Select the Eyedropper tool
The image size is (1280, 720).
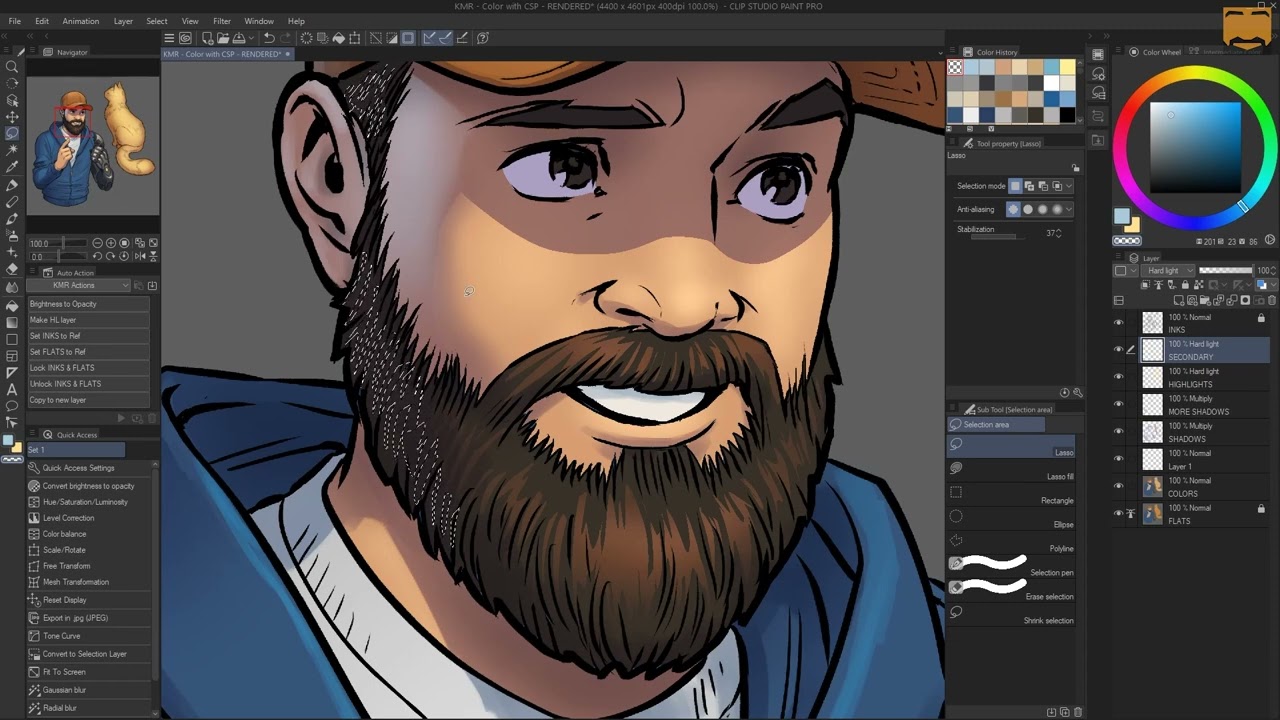pos(12,167)
